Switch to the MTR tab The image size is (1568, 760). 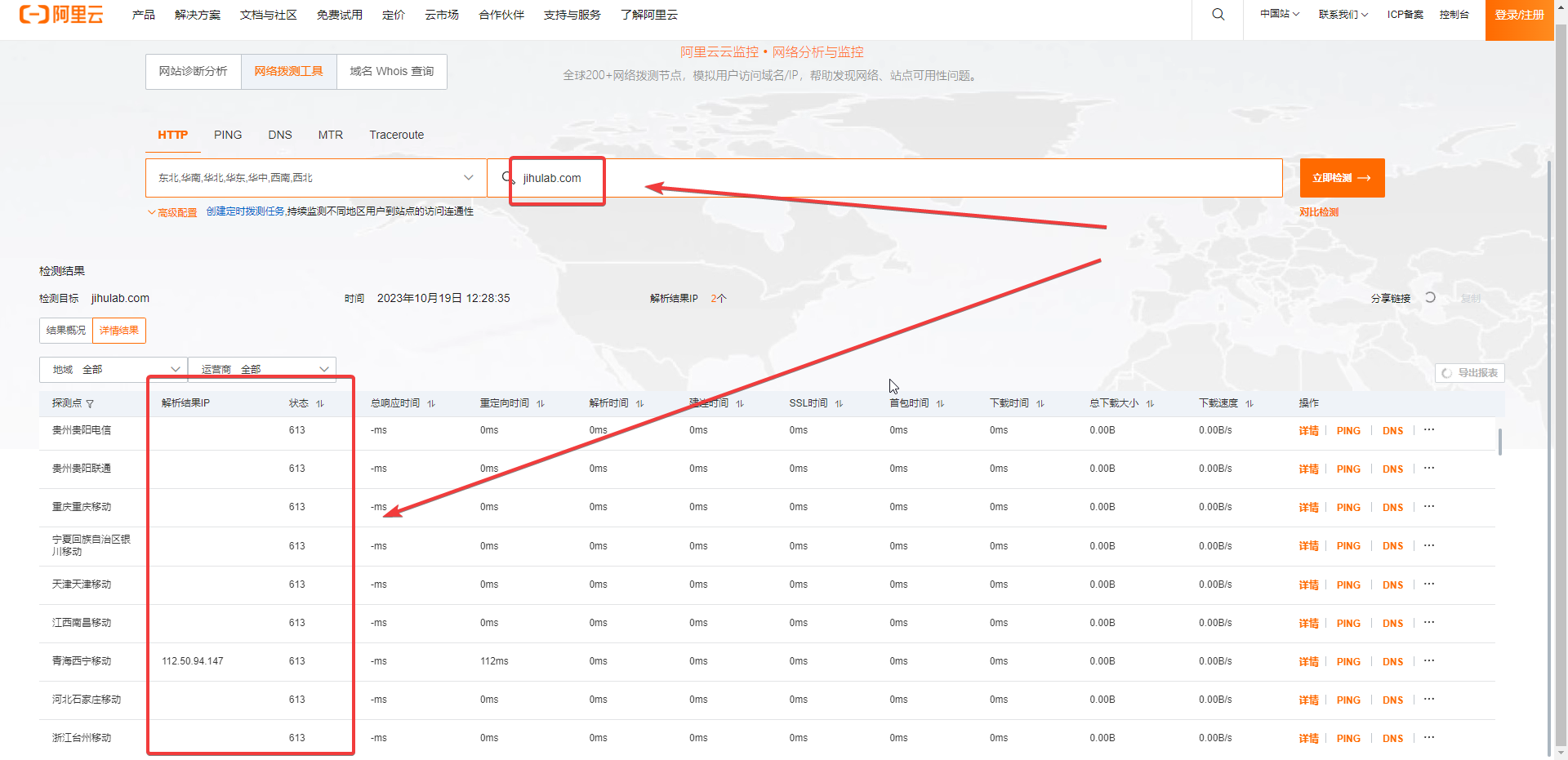pos(331,135)
